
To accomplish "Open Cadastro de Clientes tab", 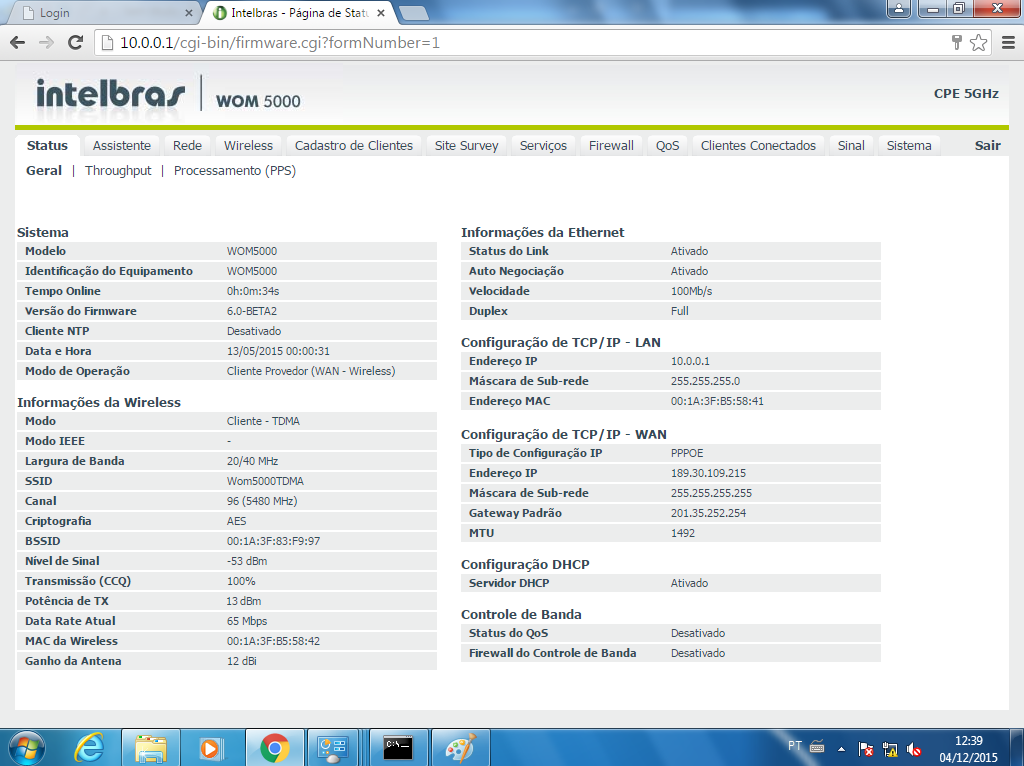I will (353, 146).
